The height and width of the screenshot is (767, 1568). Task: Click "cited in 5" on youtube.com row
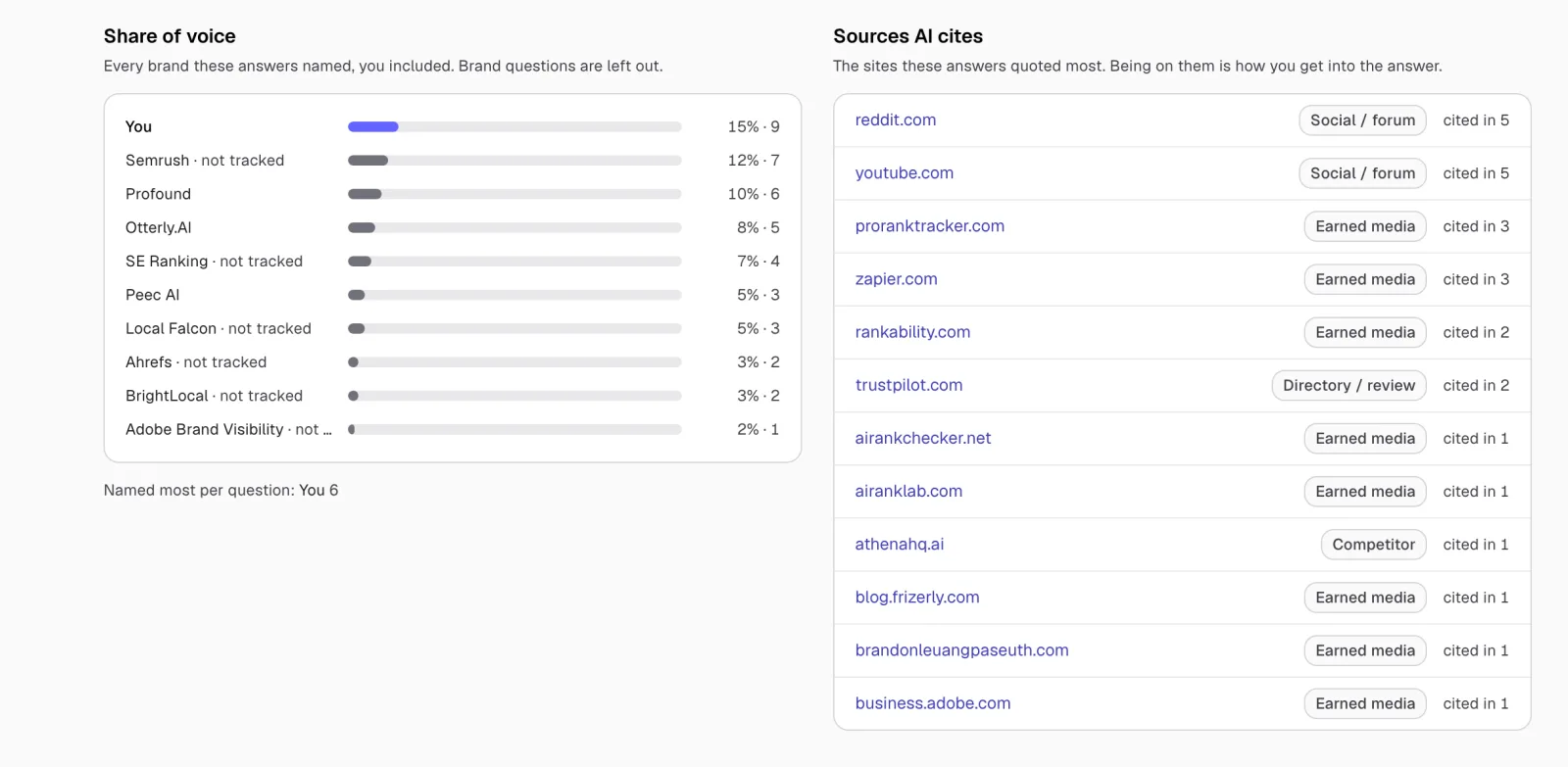[x=1476, y=172]
